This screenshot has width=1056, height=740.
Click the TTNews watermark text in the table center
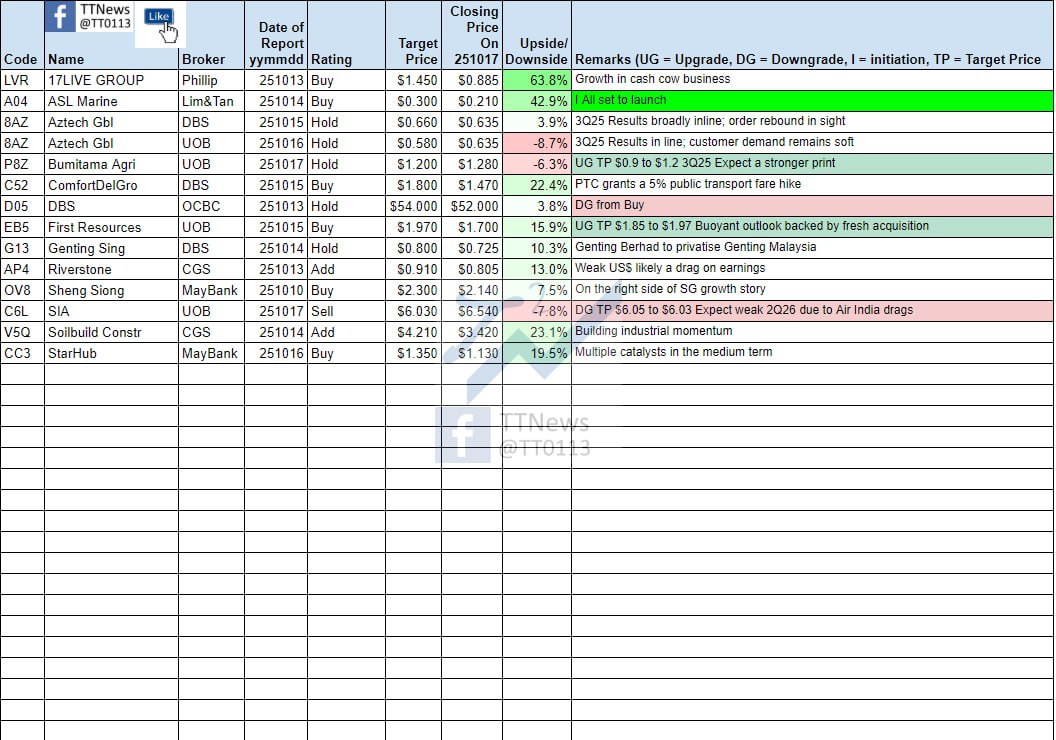click(545, 435)
